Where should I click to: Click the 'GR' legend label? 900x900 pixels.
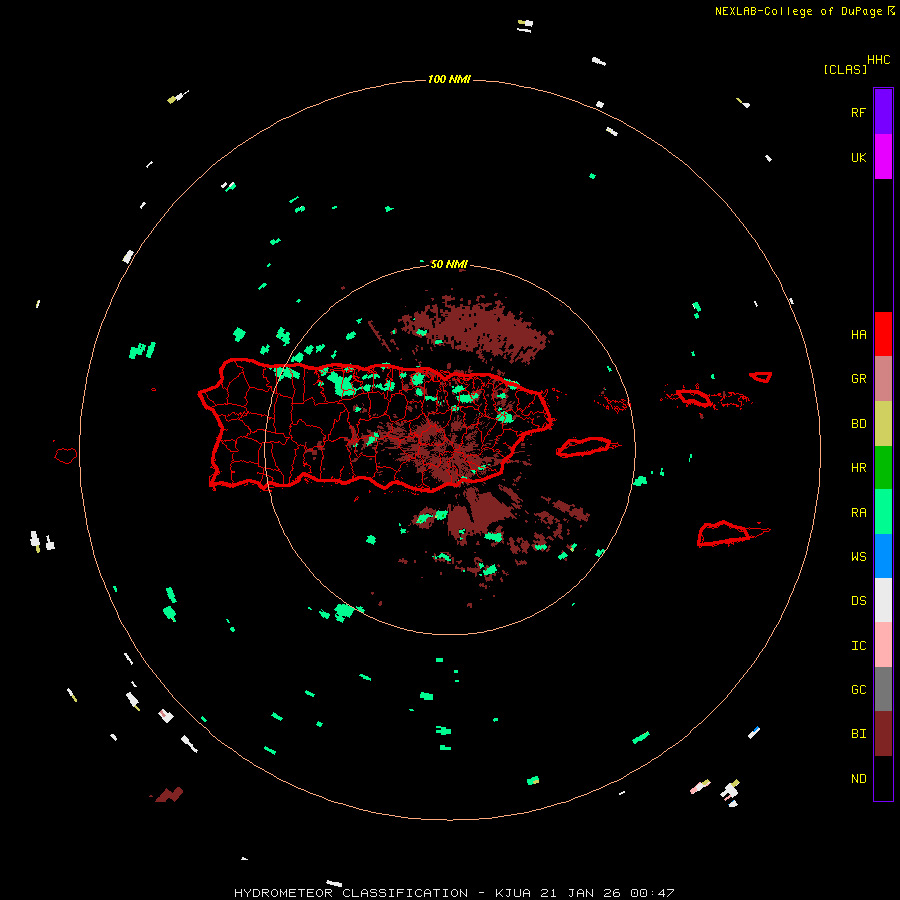tap(858, 378)
